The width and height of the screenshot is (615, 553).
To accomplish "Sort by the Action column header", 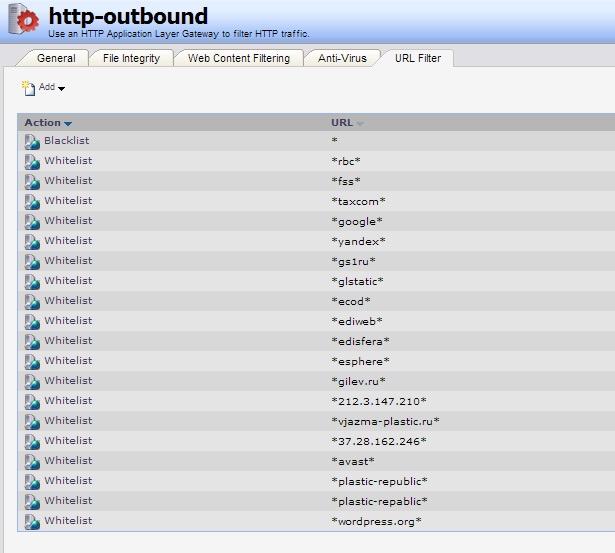I will pyautogui.click(x=47, y=123).
